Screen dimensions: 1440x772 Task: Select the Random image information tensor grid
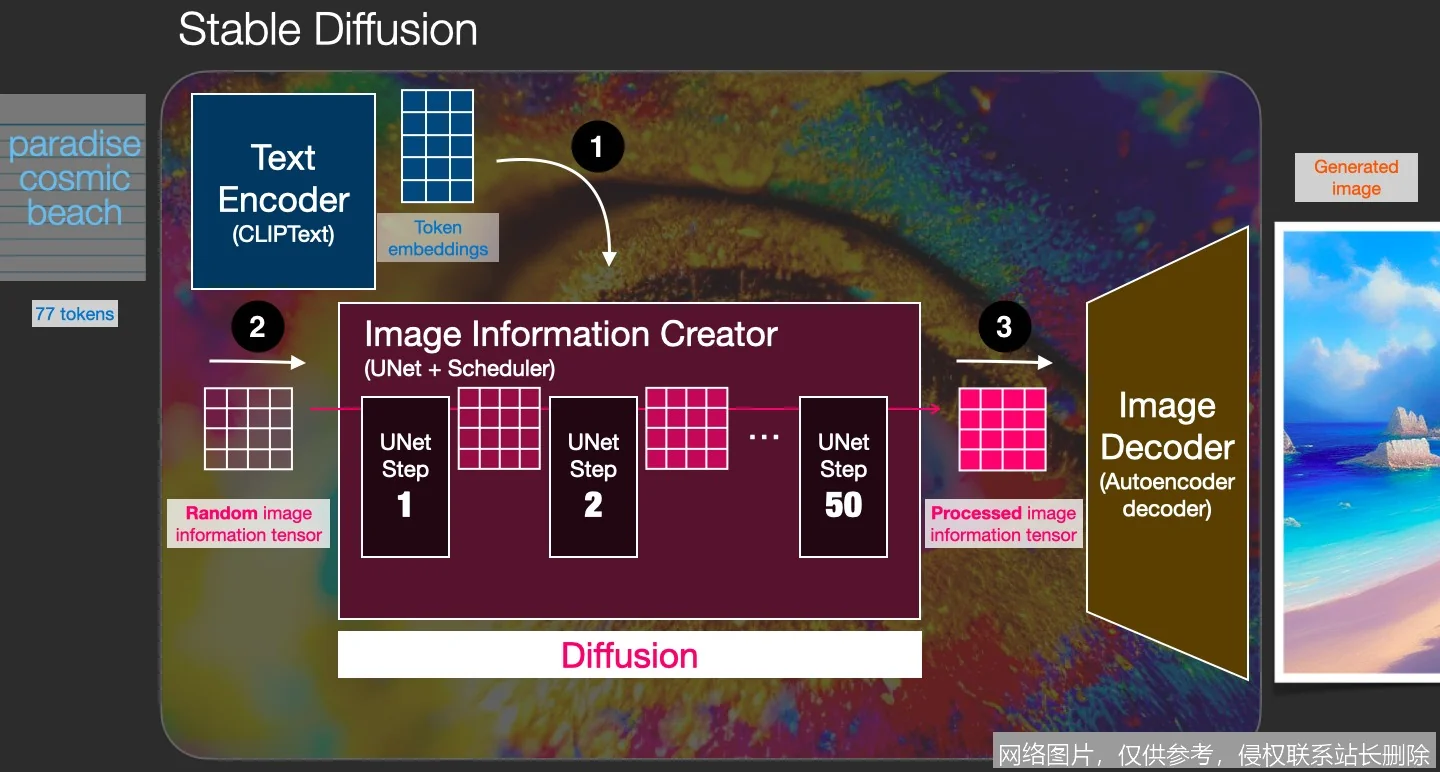click(x=247, y=428)
